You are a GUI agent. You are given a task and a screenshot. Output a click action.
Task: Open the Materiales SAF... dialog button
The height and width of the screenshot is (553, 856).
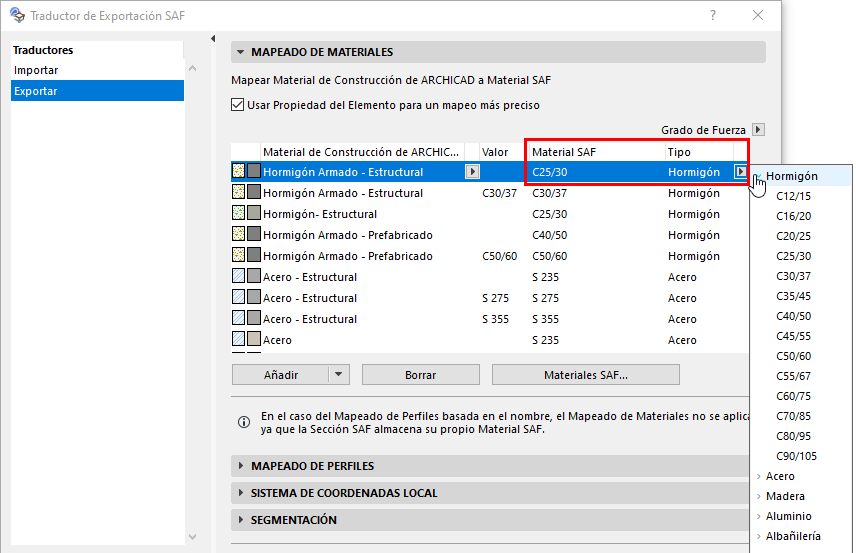pyautogui.click(x=586, y=374)
